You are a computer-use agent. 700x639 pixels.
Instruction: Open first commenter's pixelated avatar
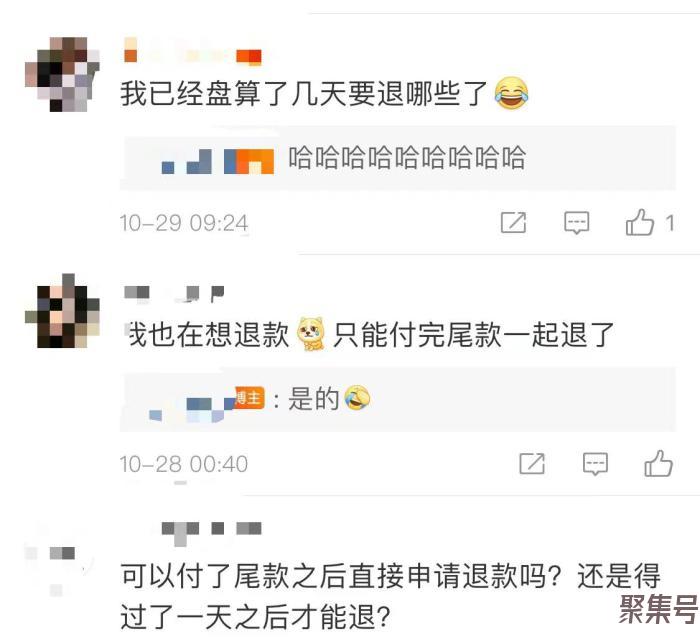coord(62,74)
